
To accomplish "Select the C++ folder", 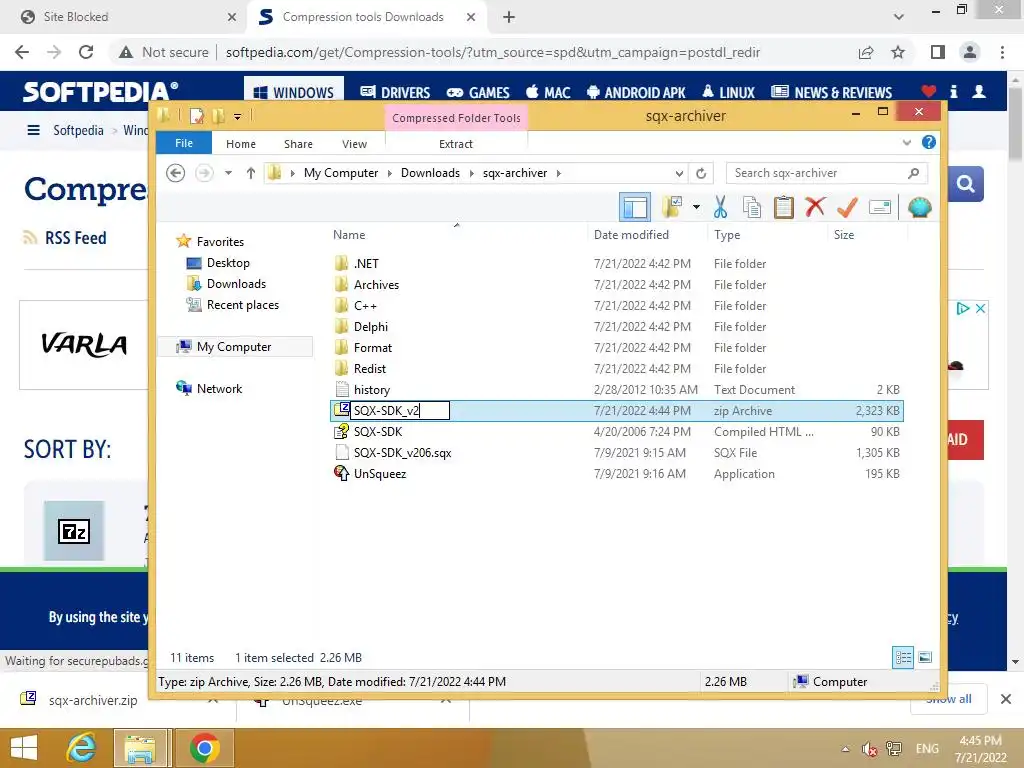I will 617,306.
